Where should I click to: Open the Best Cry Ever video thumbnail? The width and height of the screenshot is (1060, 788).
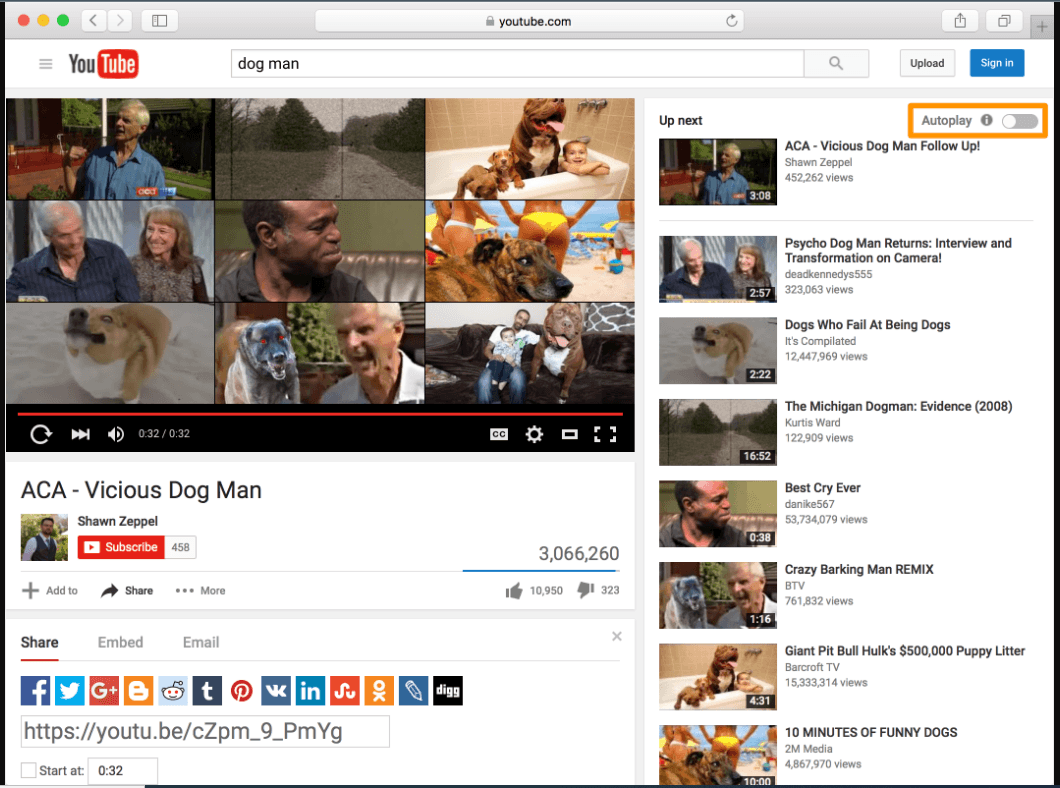[717, 513]
